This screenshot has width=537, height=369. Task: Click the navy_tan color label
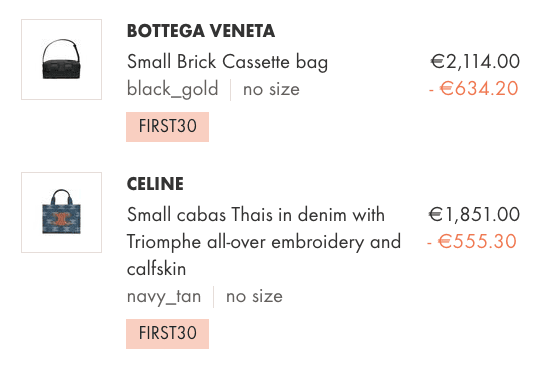pos(164,296)
